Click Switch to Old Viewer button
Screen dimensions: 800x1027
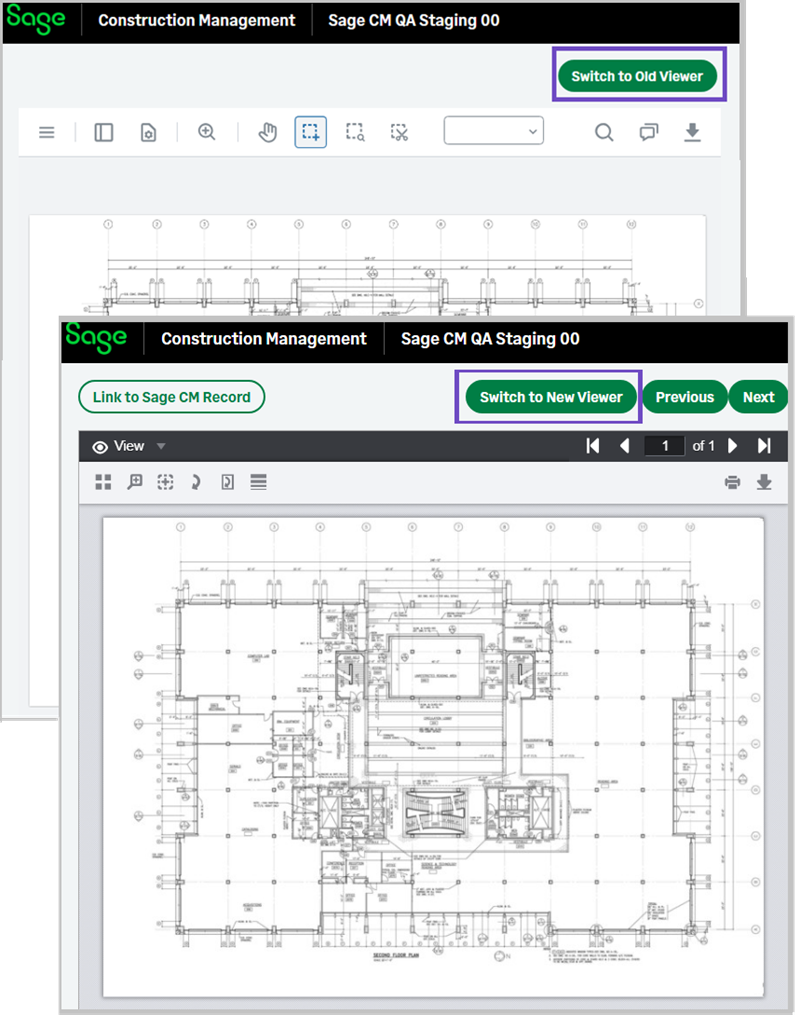pos(638,76)
